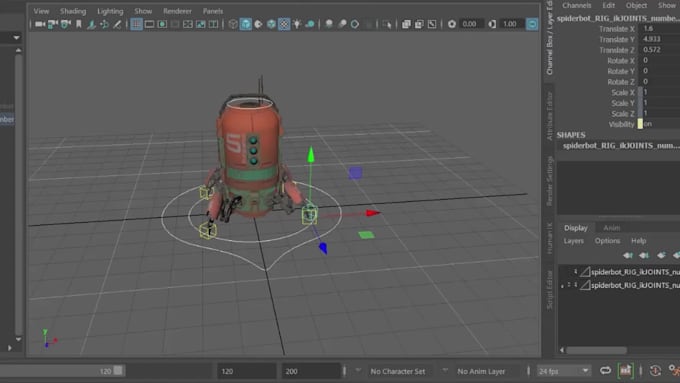Screen dimensions: 680x383
Task: Open the layer editor Options menu
Action: pos(607,241)
